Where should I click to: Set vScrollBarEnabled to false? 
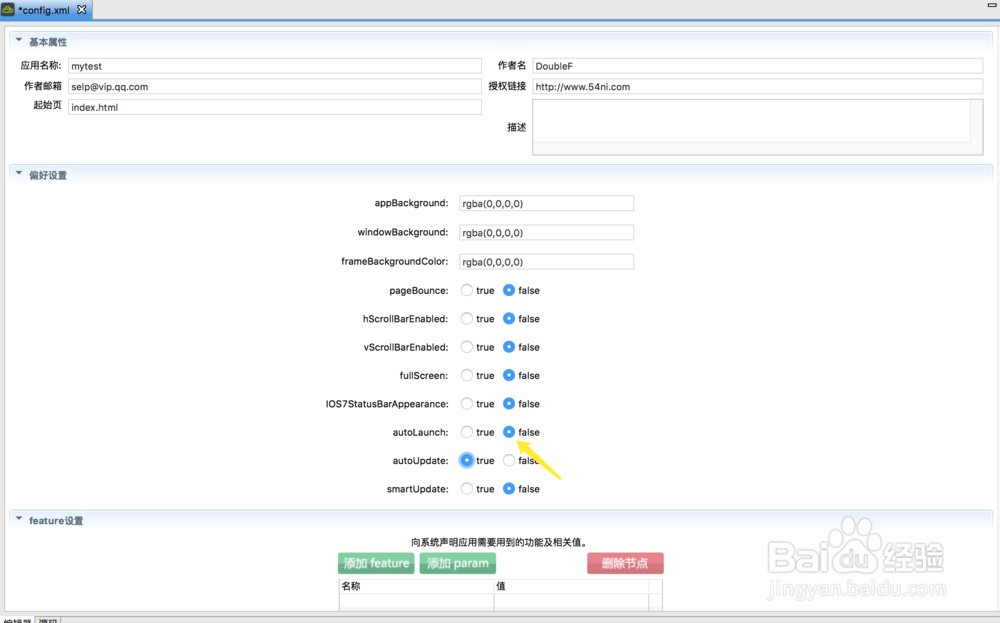pyautogui.click(x=509, y=347)
